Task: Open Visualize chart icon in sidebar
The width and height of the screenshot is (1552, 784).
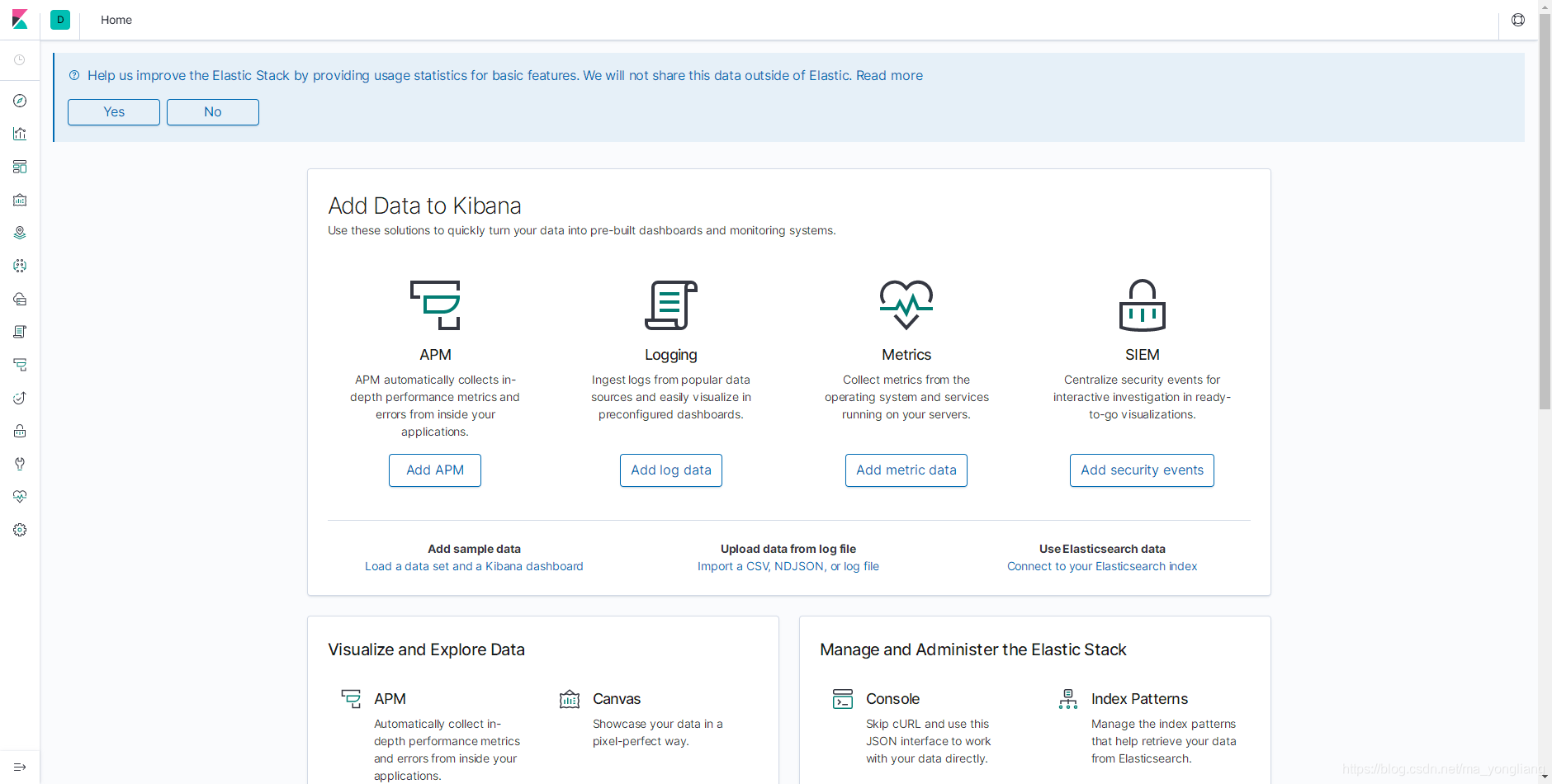Action: click(x=20, y=134)
